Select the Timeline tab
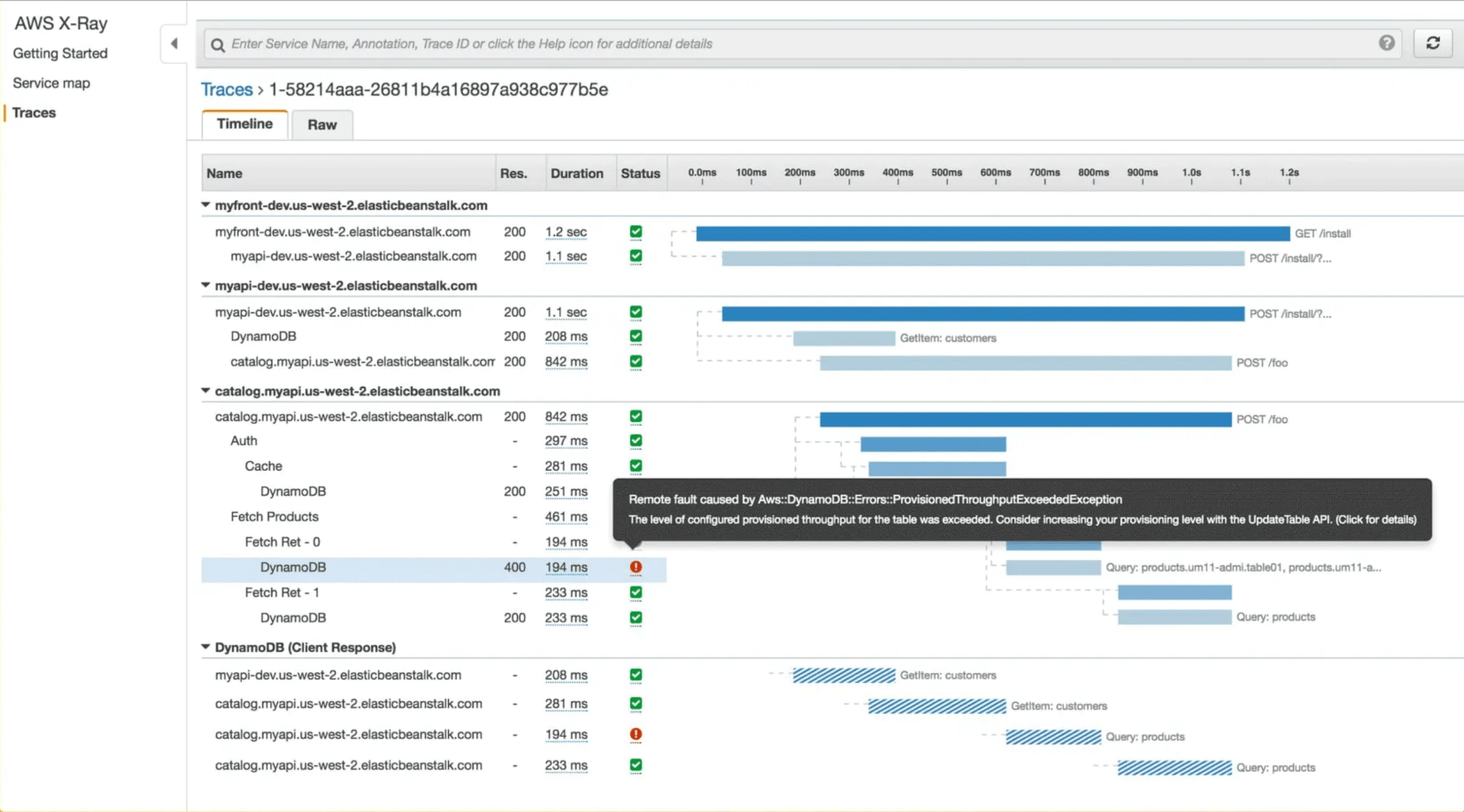Viewport: 1464px width, 812px height. [245, 124]
